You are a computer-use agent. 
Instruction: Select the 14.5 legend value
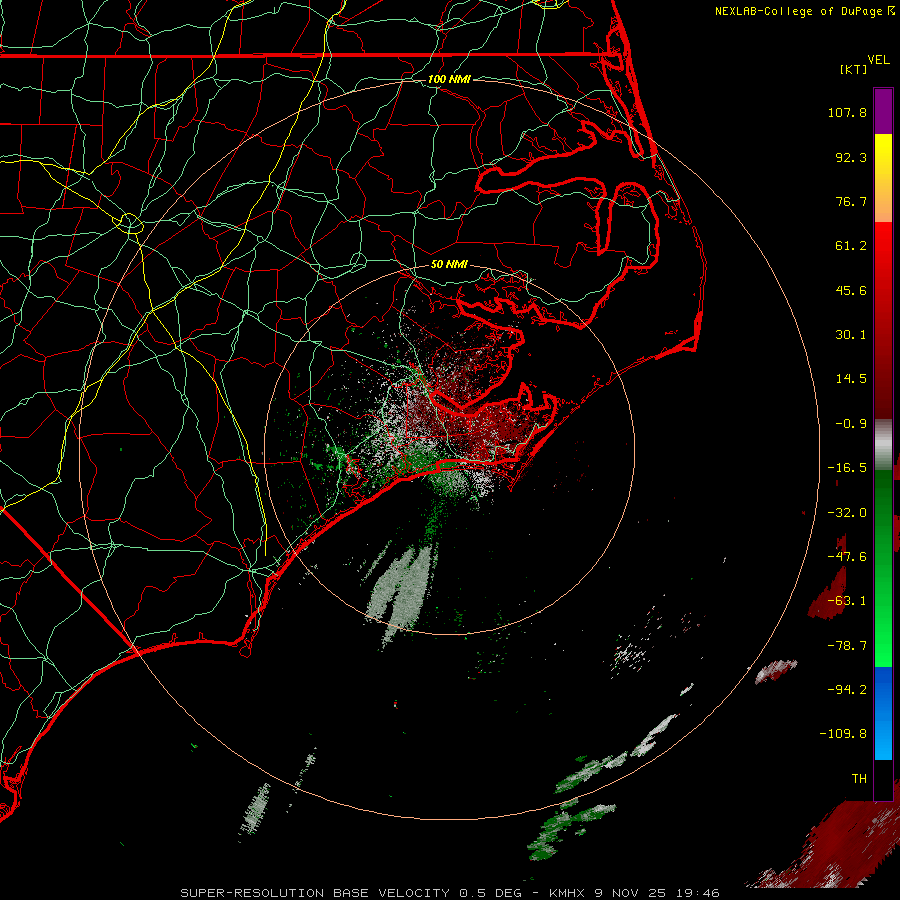coord(851,379)
